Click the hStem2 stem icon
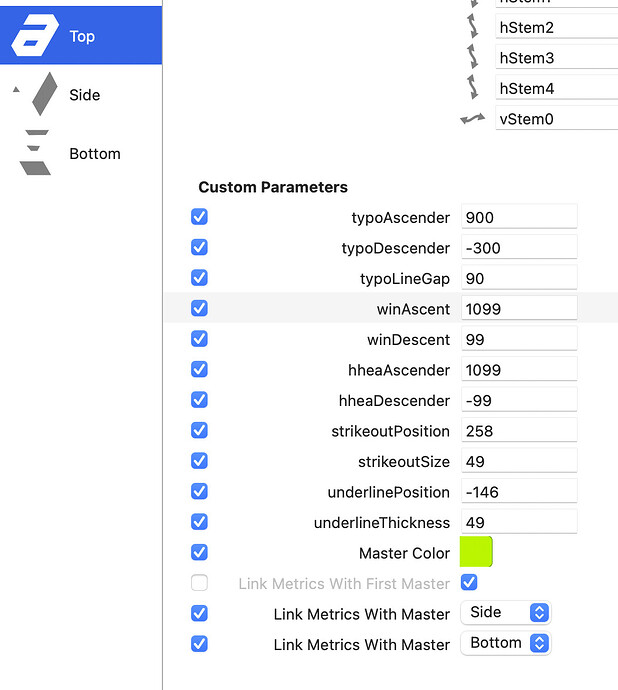Screen dimensions: 618x690 473,27
